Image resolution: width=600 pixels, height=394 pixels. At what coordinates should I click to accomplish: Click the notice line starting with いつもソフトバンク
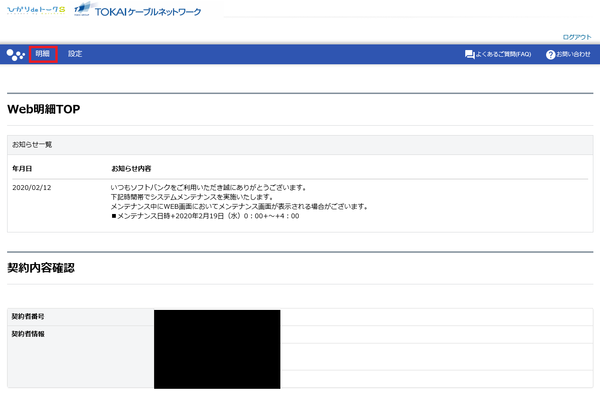[209, 187]
